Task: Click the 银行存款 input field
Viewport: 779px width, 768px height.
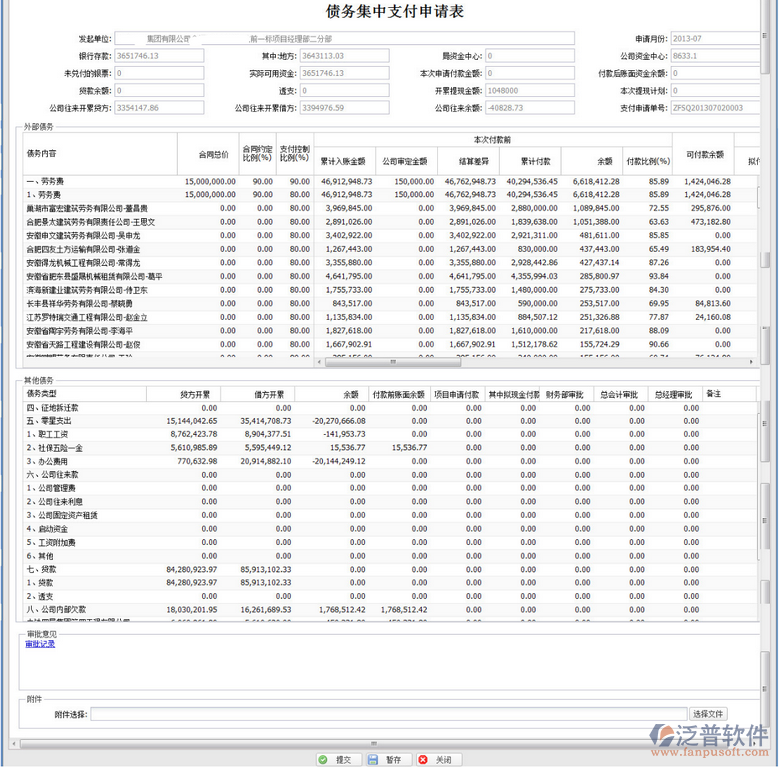Action: point(158,56)
